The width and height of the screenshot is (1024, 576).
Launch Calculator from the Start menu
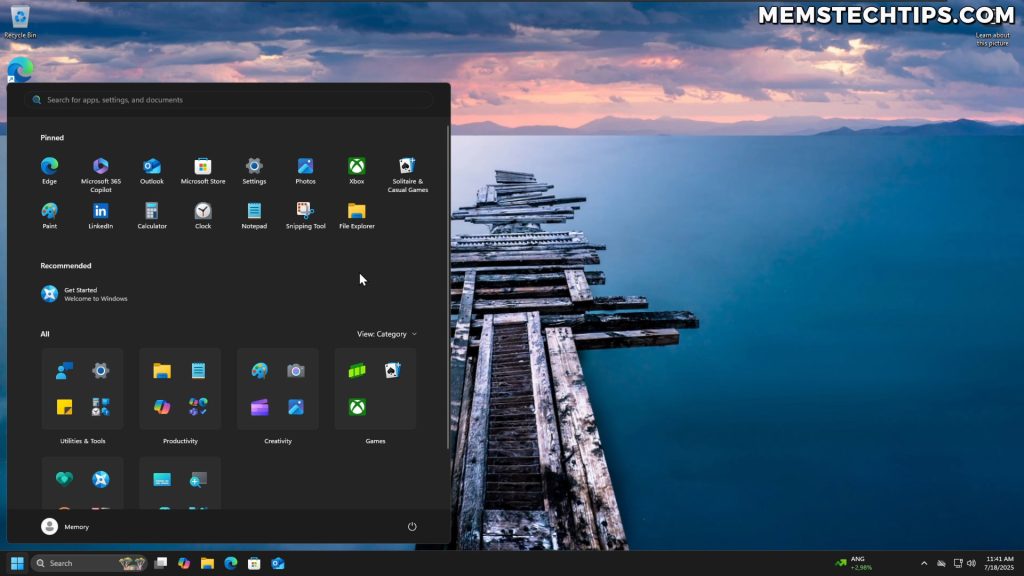point(152,212)
